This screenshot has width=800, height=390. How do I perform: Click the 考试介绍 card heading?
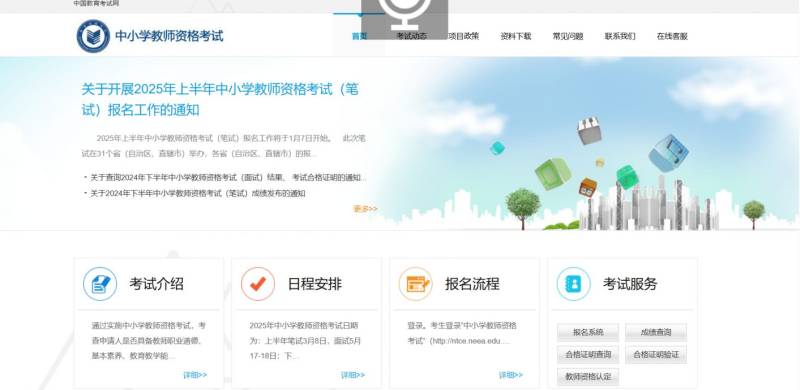tap(156, 284)
